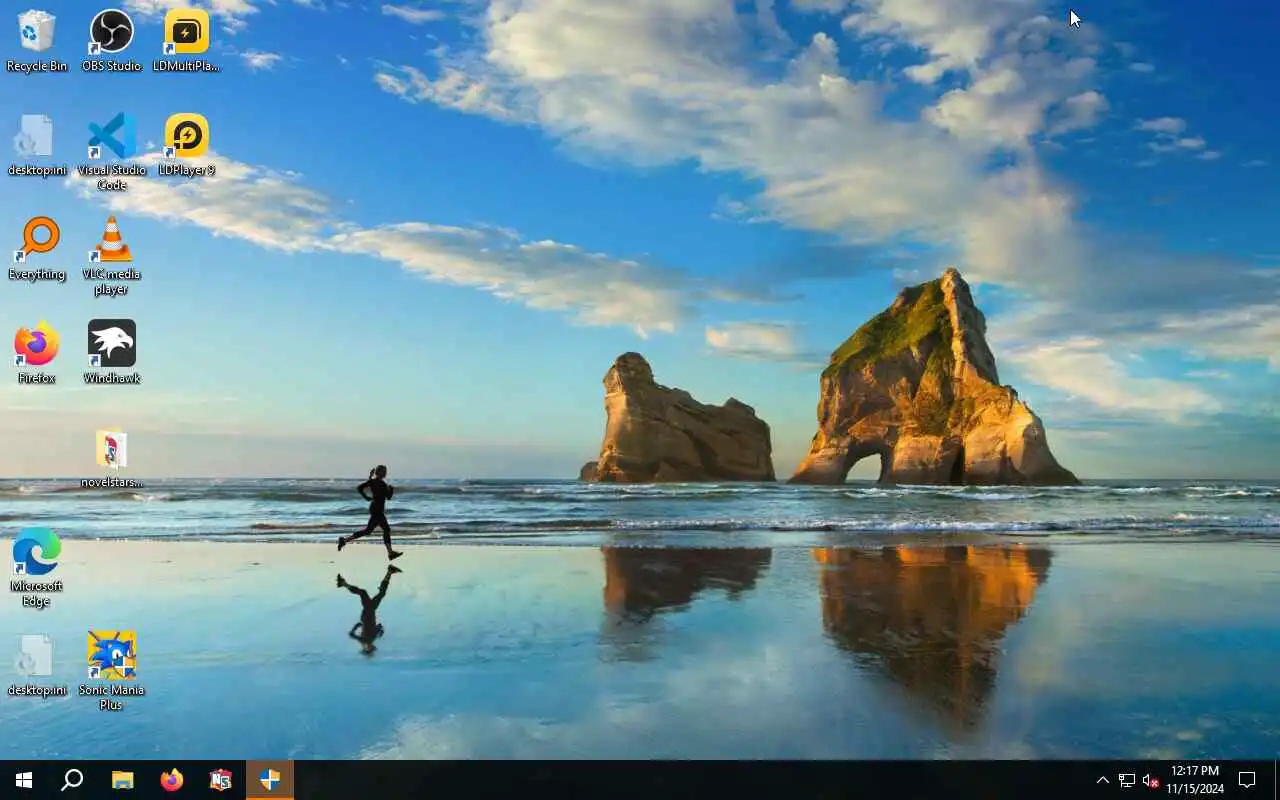1280x800 pixels.
Task: Select the novelstars file icon
Action: 111,458
